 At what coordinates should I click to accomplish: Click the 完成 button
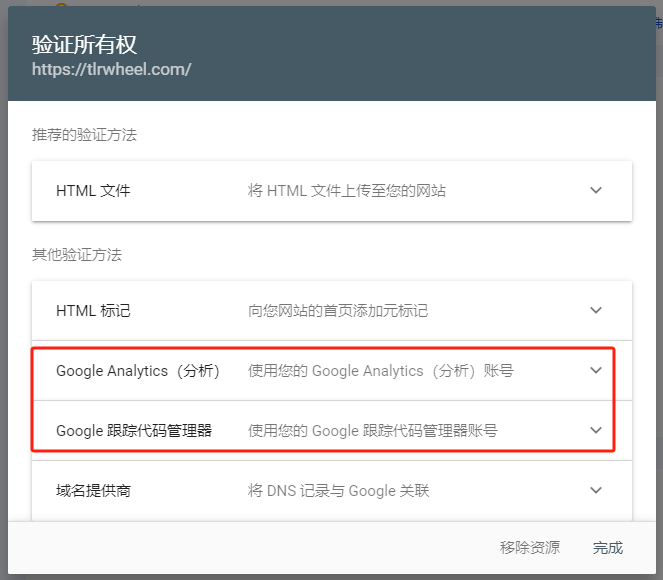point(608,548)
